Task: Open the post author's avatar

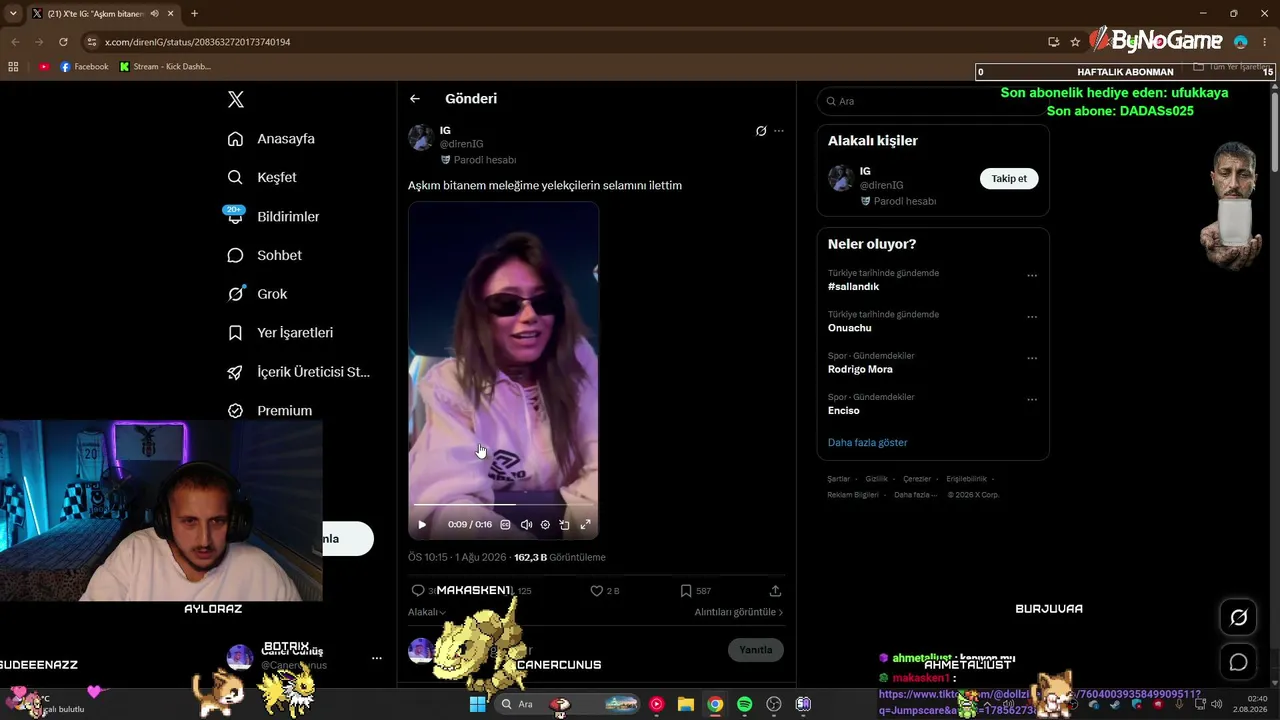Action: pos(421,137)
